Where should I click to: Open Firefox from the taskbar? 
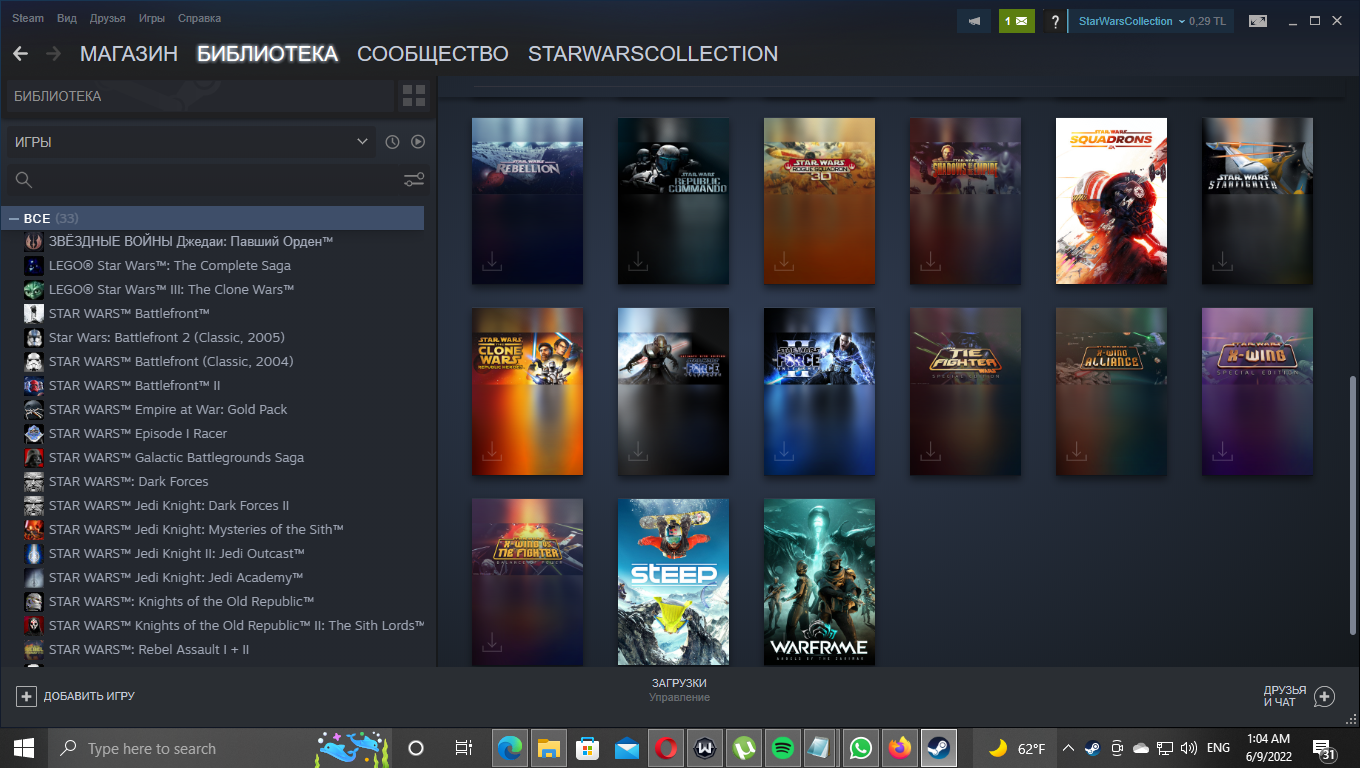point(901,748)
